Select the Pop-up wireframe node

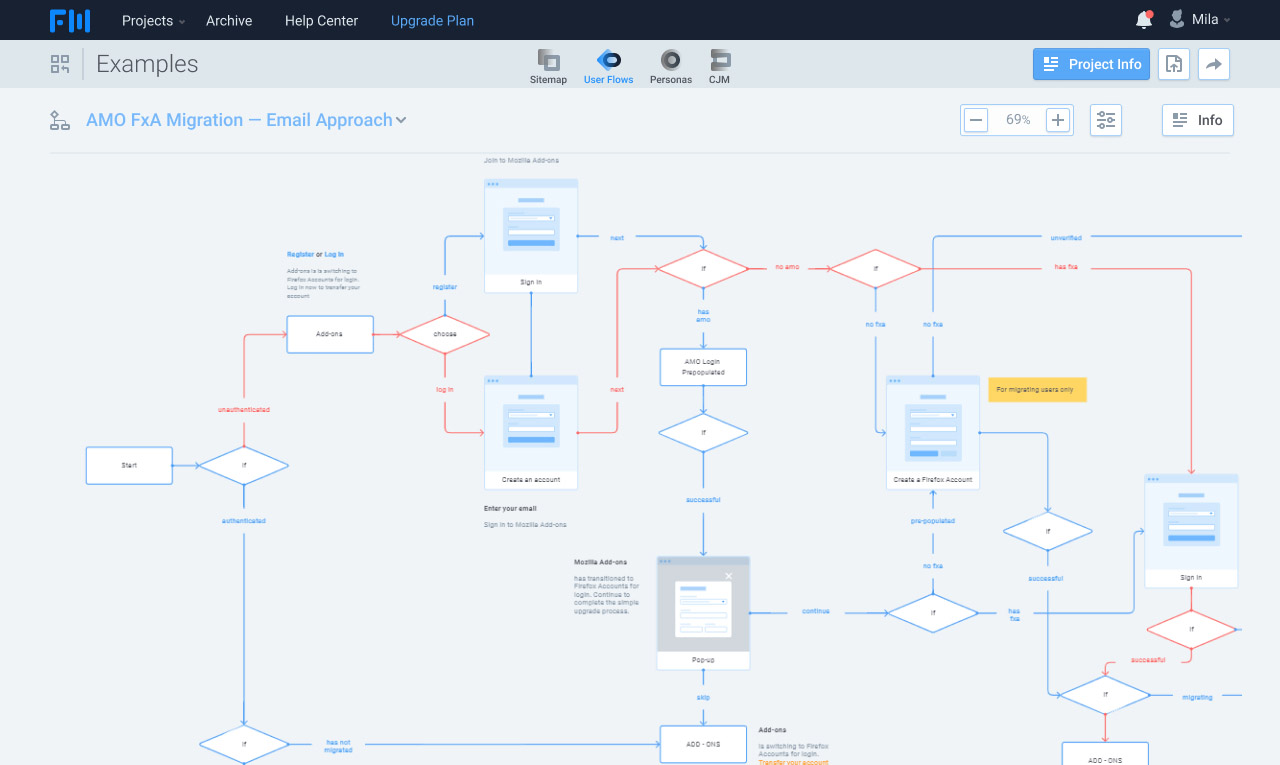tap(703, 613)
